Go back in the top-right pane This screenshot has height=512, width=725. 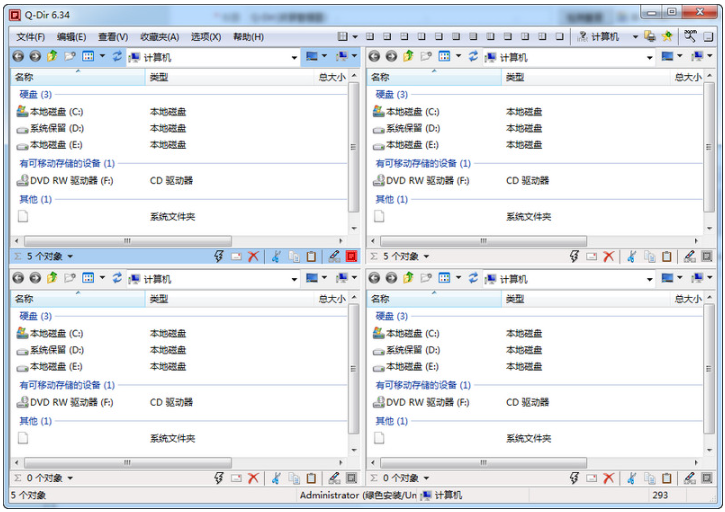click(374, 56)
